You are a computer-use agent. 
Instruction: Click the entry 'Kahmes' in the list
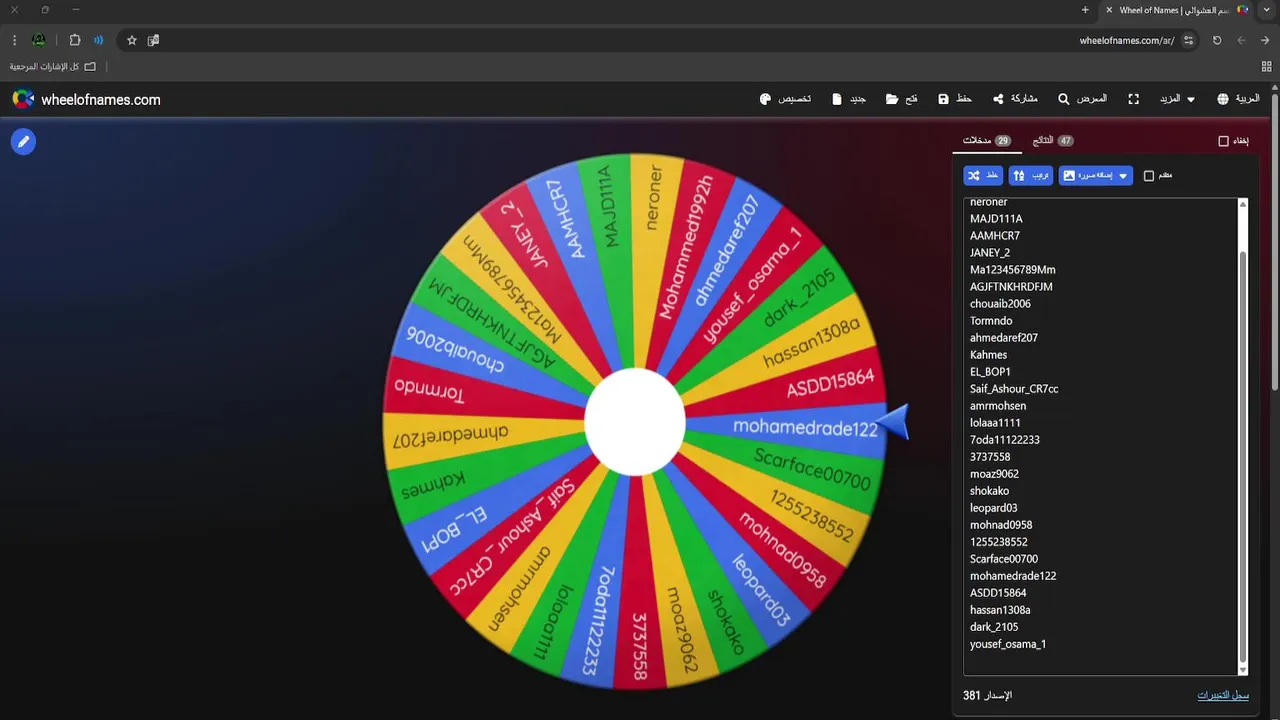coord(988,355)
